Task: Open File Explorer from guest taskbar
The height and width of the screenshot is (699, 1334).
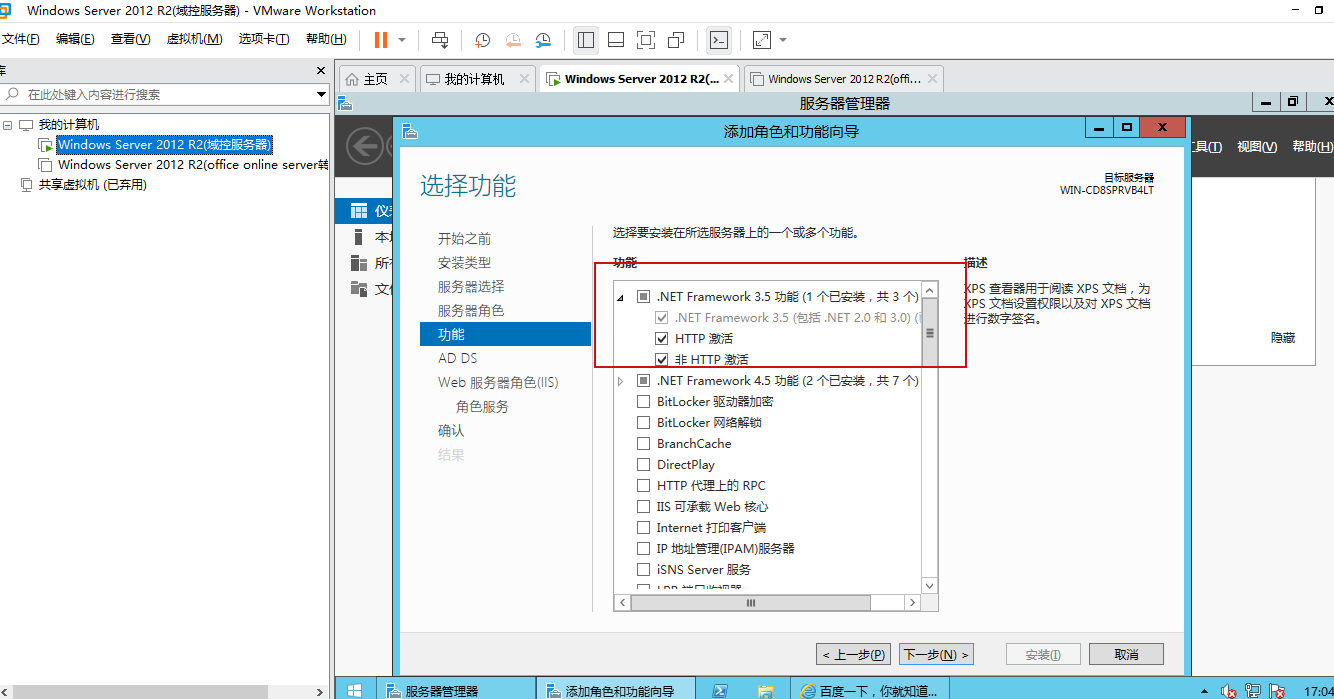Action: click(x=765, y=690)
